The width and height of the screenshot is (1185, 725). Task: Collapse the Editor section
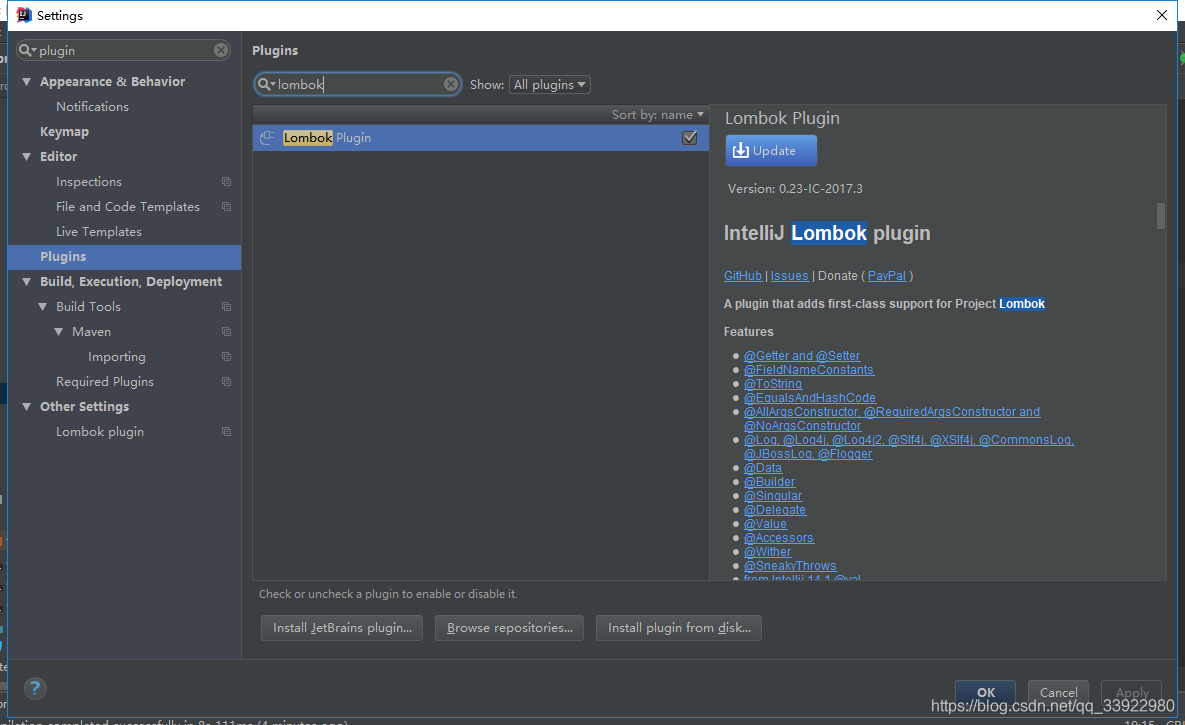[x=26, y=156]
